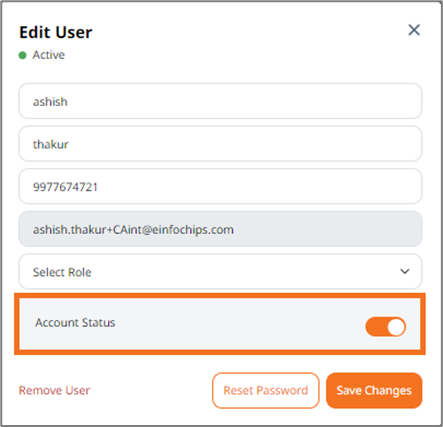This screenshot has height=427, width=443.
Task: Save Changes to the user
Action: point(374,390)
